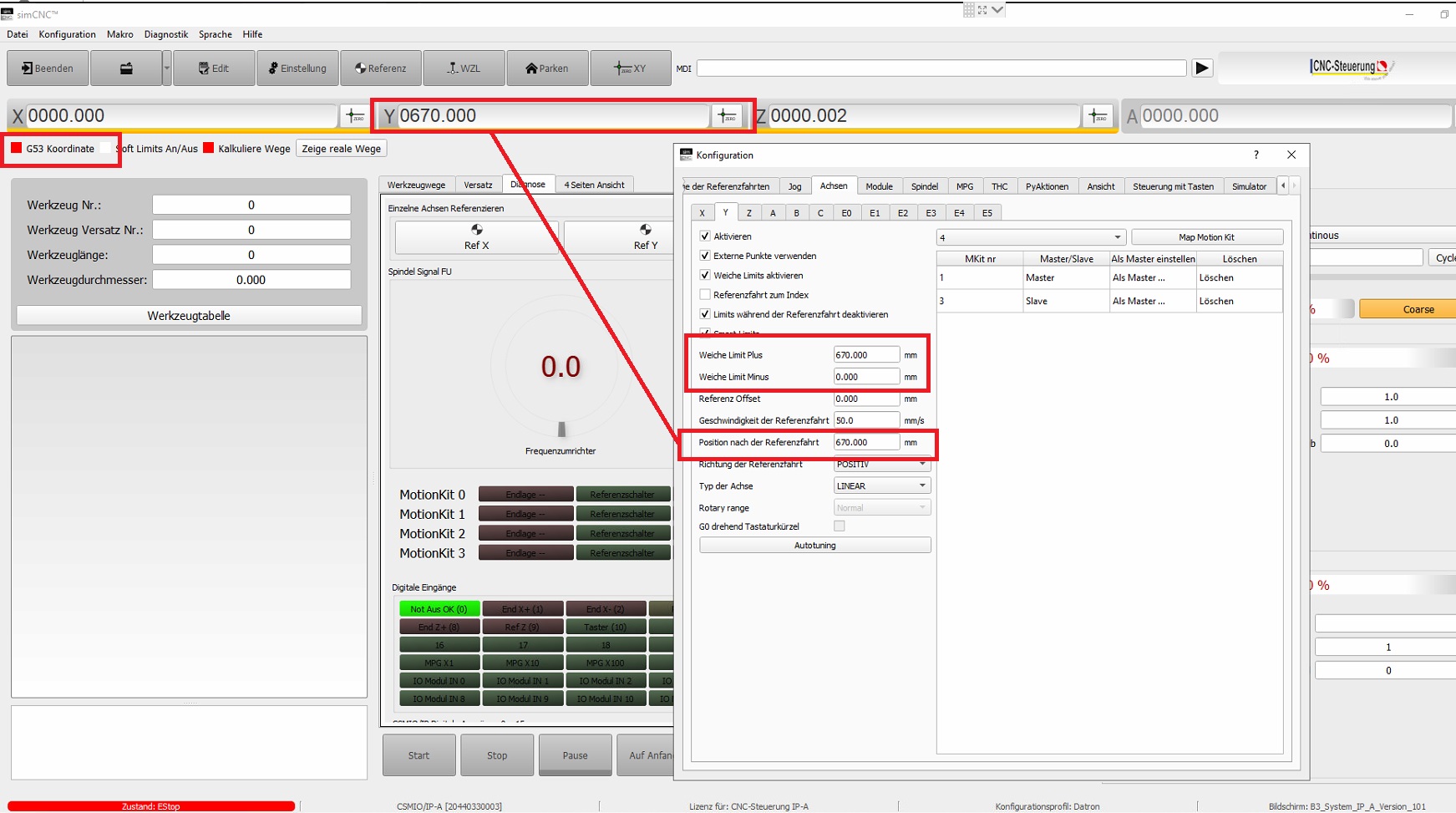The image size is (1456, 813).
Task: Click the Beenden exit toolbar button
Action: (x=48, y=69)
